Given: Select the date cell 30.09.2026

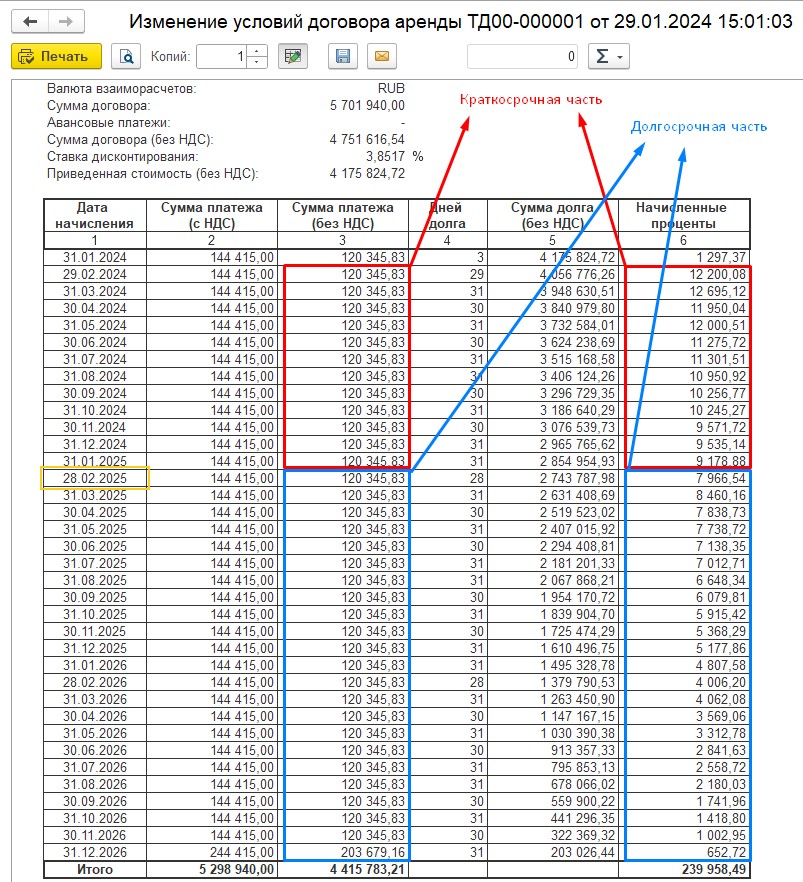Looking at the screenshot, I should [x=95, y=802].
